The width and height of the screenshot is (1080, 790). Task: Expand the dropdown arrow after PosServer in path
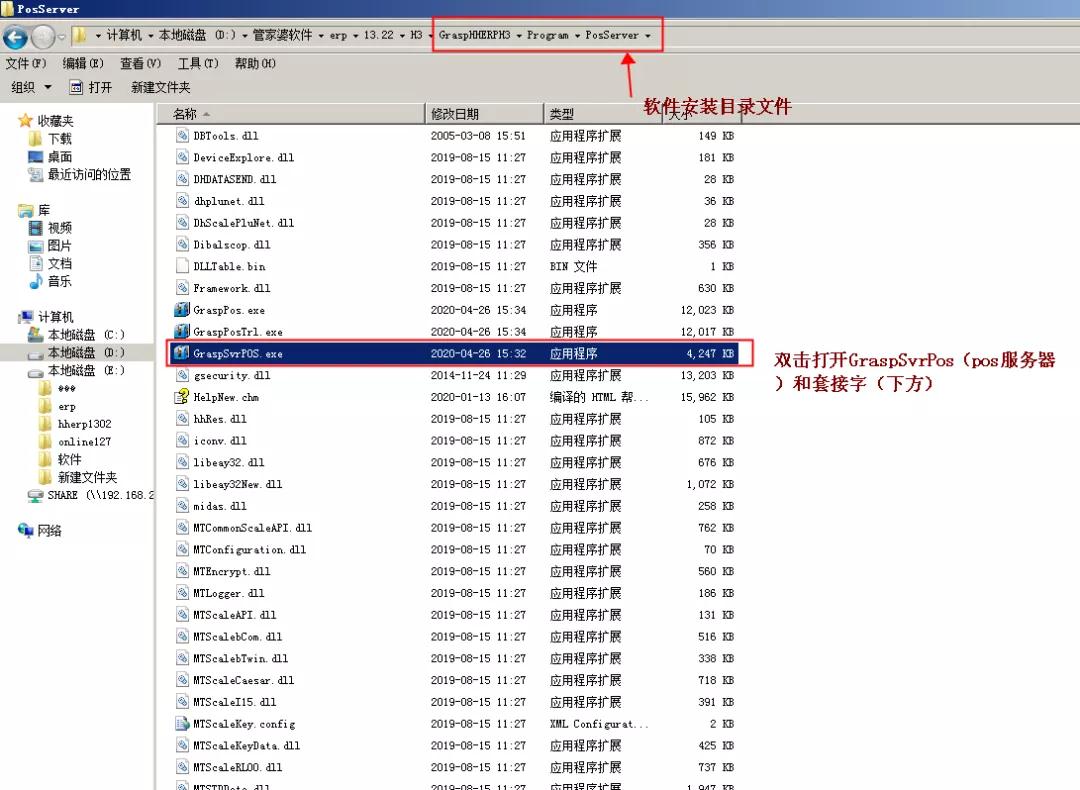tap(647, 36)
